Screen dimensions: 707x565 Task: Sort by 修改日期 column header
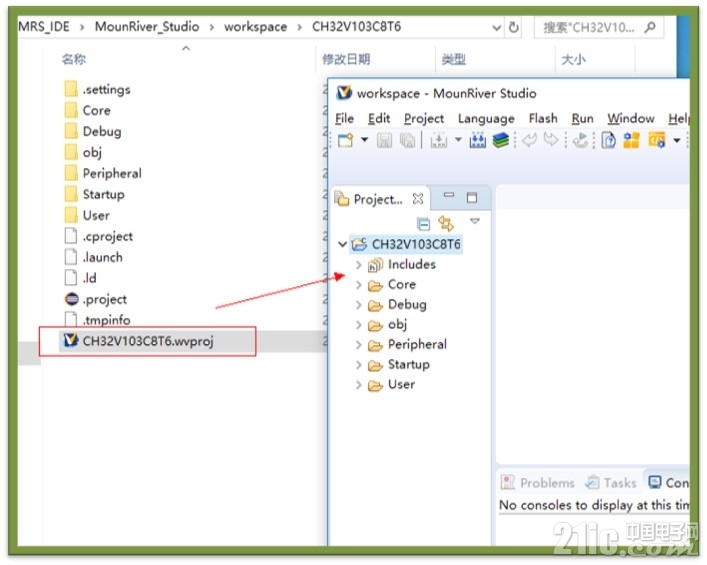pyautogui.click(x=346, y=59)
